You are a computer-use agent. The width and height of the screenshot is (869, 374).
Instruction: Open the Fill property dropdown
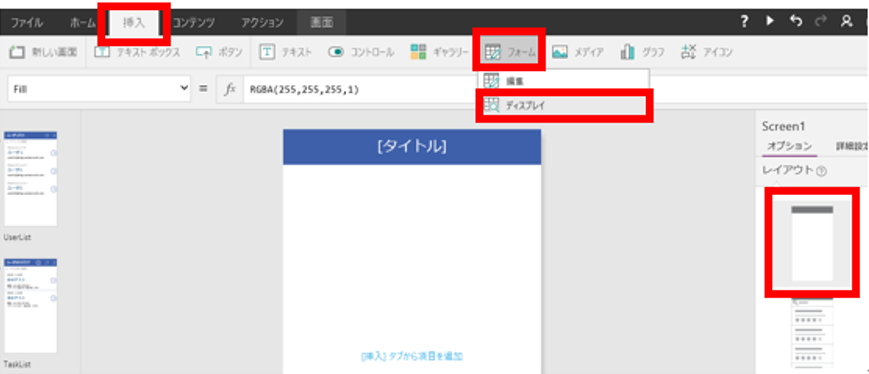coord(100,89)
